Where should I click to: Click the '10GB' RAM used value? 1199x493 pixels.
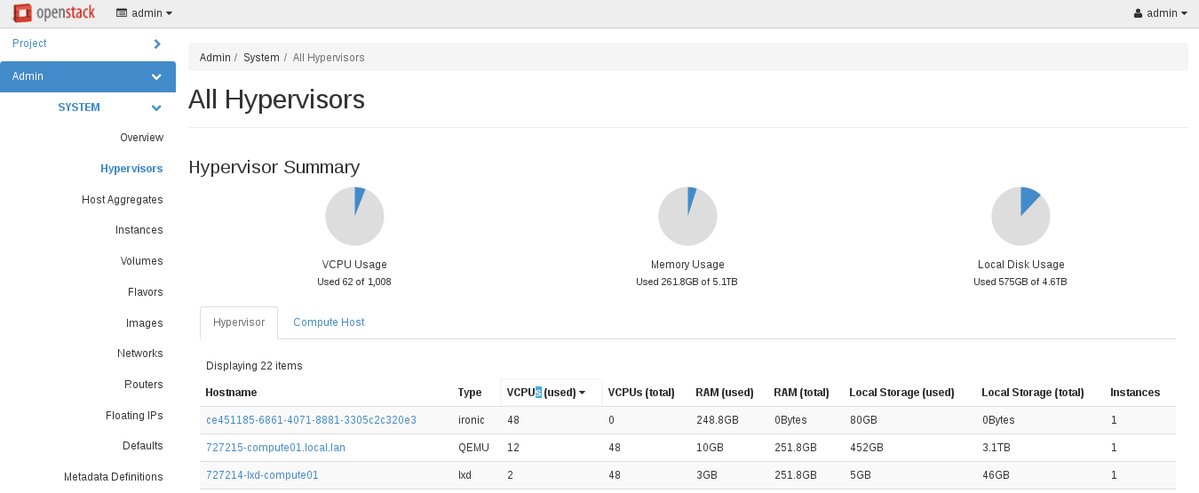point(710,448)
